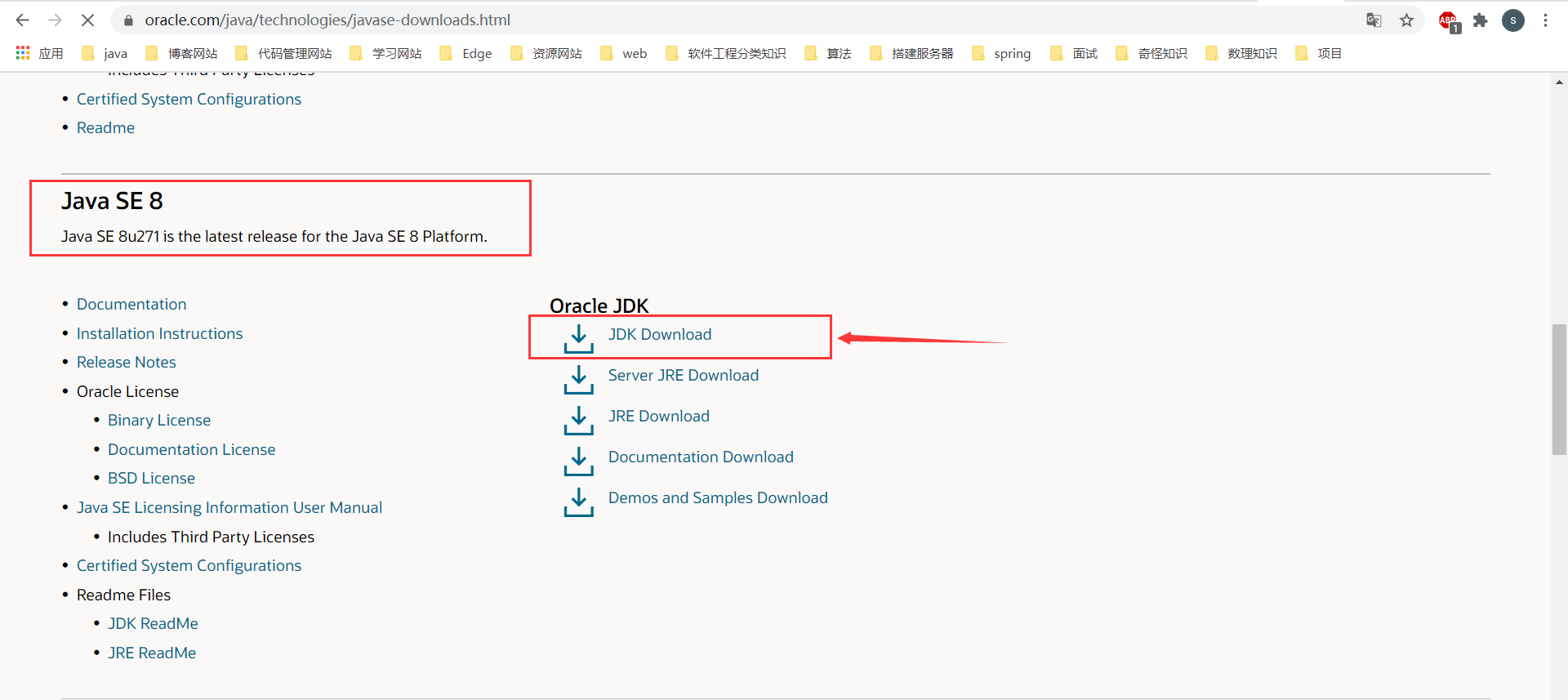The width and height of the screenshot is (1568, 700).
Task: Open the web bookmark folder
Action: (623, 53)
